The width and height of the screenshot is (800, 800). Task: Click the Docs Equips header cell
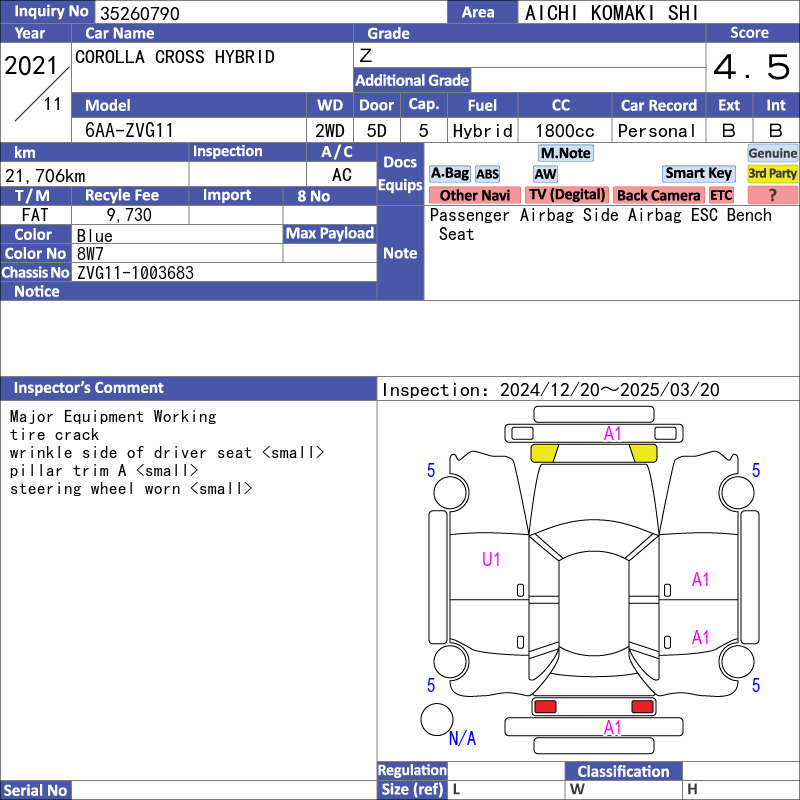(x=400, y=174)
